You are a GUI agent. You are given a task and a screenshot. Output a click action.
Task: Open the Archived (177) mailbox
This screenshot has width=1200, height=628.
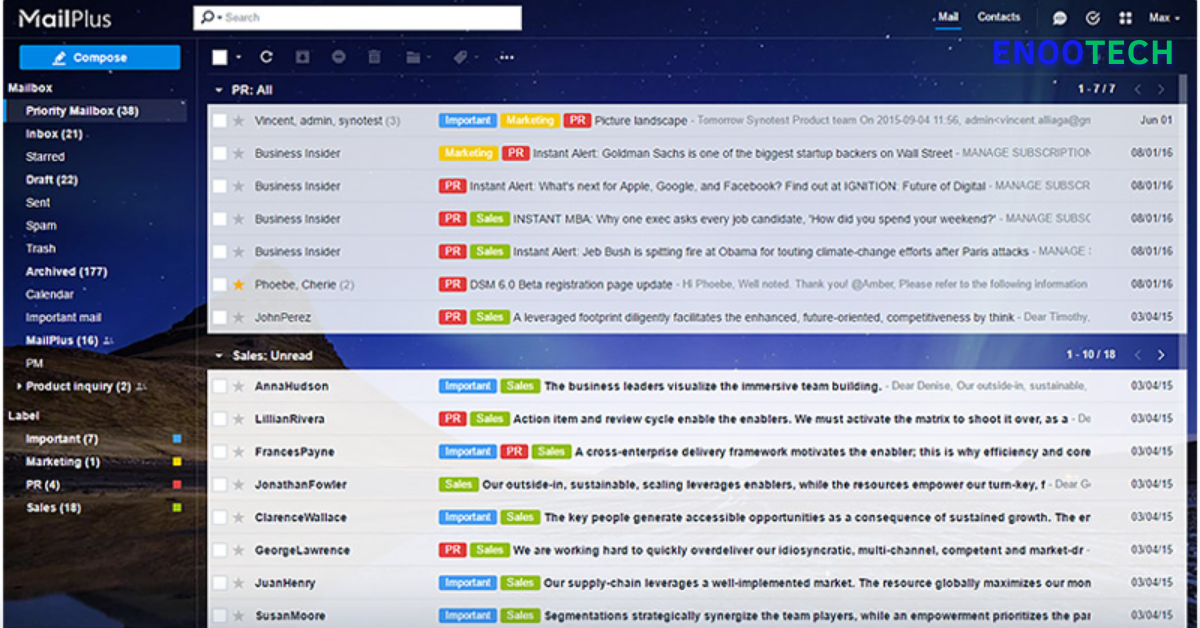tap(66, 271)
